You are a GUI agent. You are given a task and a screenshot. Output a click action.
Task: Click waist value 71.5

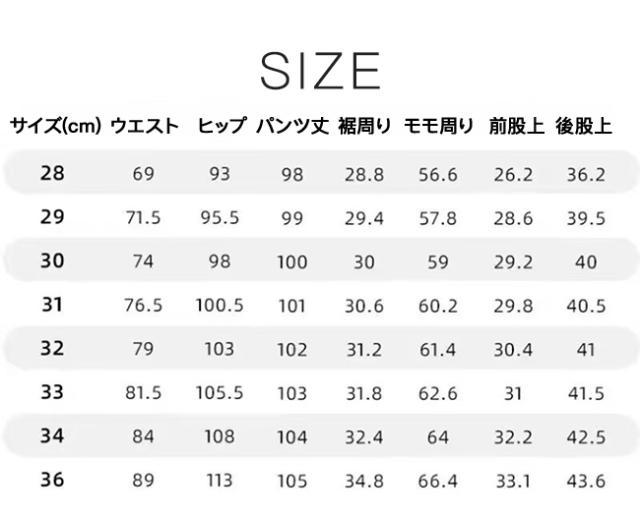pos(143,219)
